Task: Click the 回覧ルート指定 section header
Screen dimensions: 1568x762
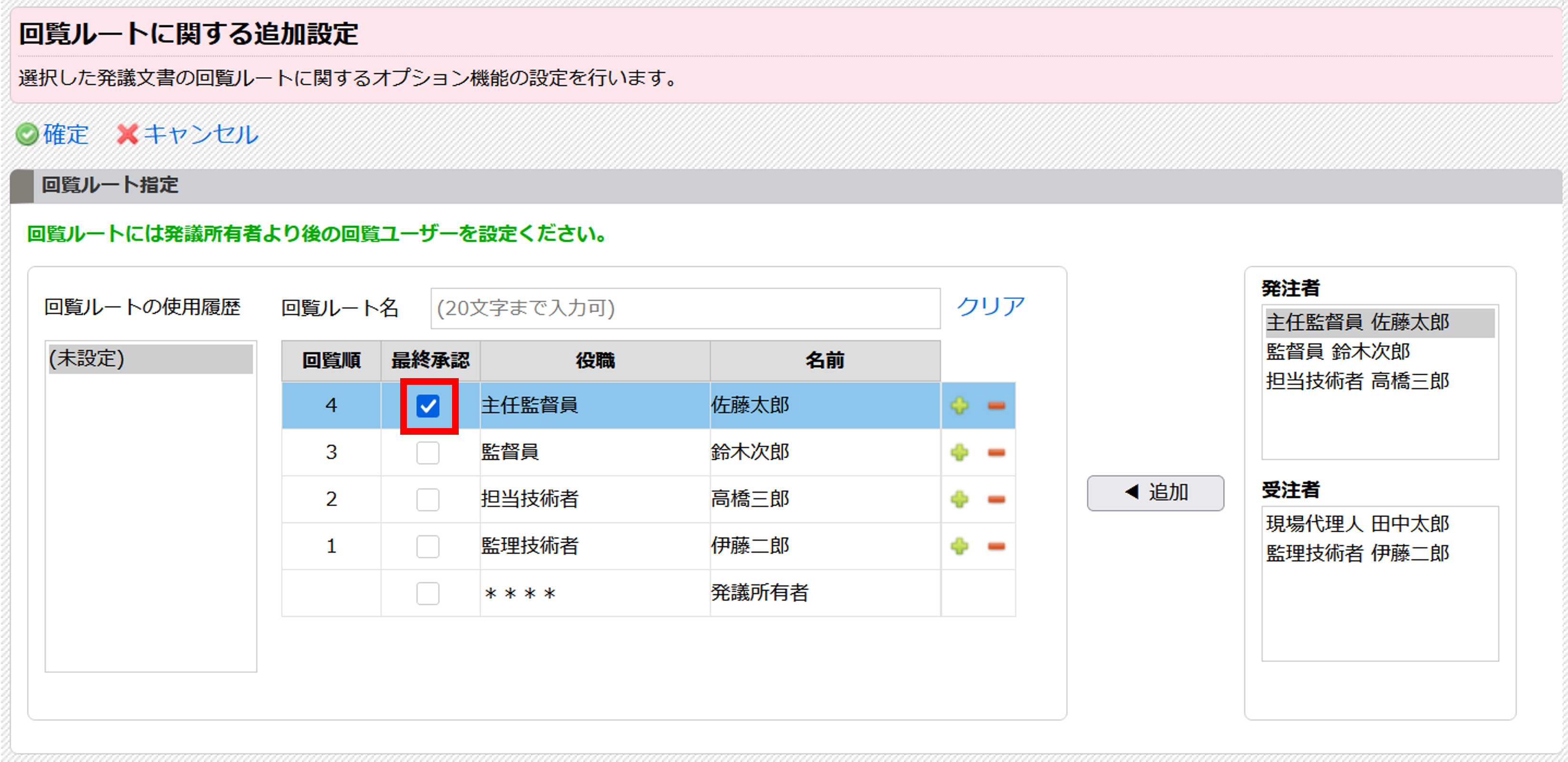Action: coord(785,186)
